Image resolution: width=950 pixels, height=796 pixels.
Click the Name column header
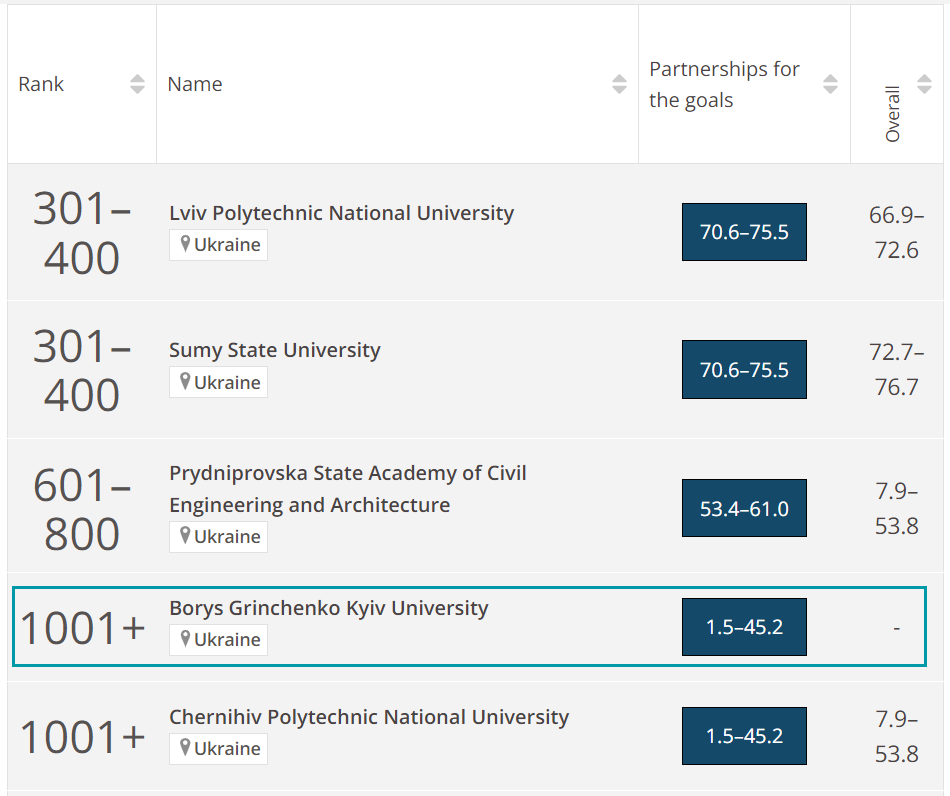tap(195, 85)
